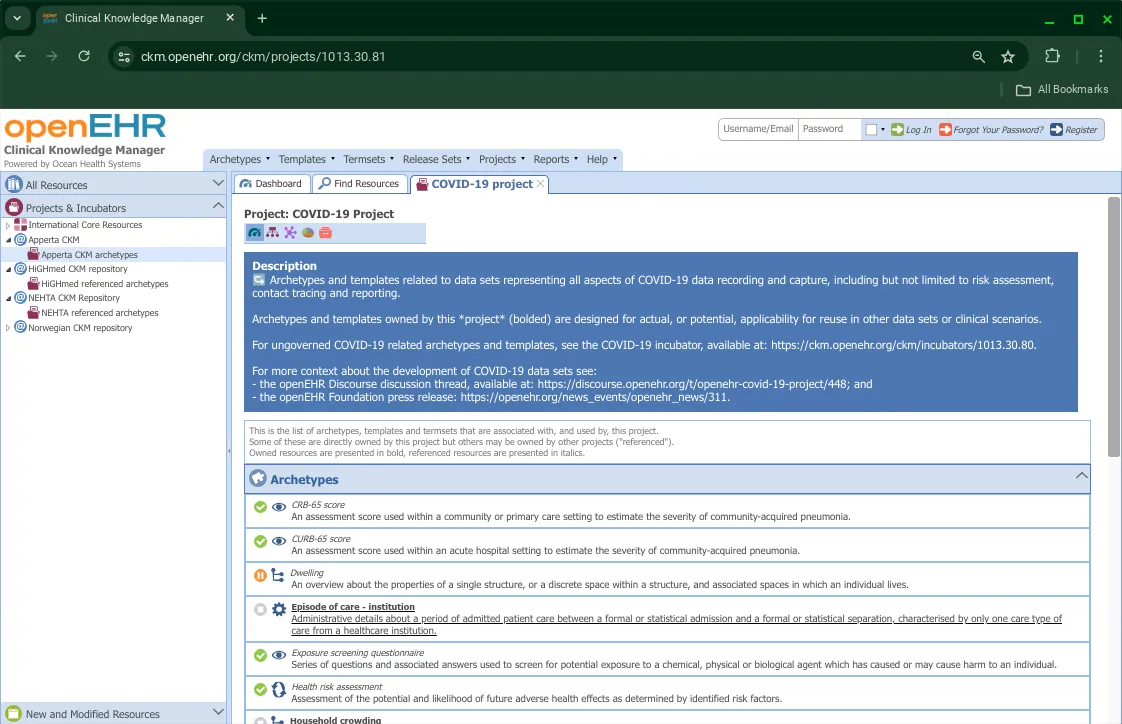Collapse the Archetypes section with the chevron
Image resolution: width=1122 pixels, height=724 pixels.
point(1081,477)
